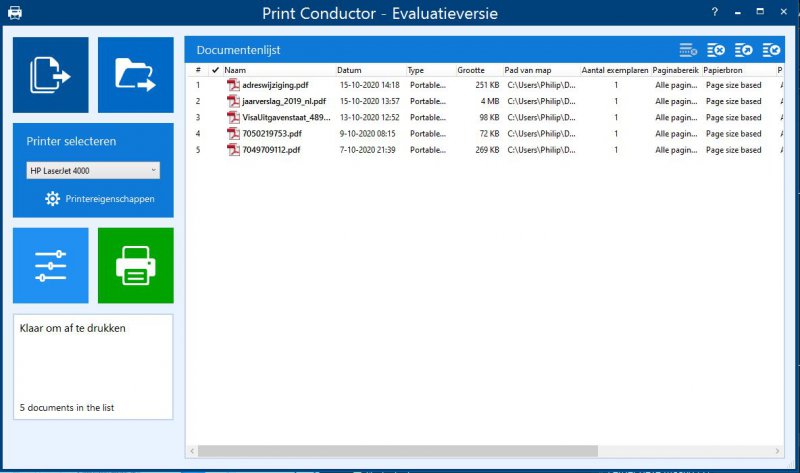800x473 pixels.
Task: Sort by the Type column header
Action: tap(416, 70)
